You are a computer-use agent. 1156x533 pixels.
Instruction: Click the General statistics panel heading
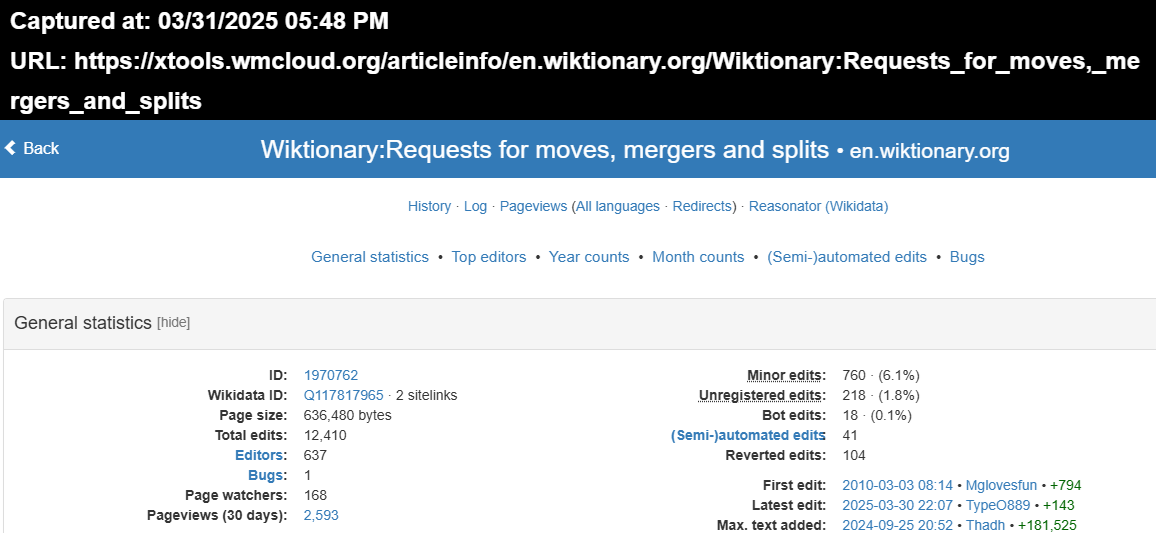coord(83,323)
